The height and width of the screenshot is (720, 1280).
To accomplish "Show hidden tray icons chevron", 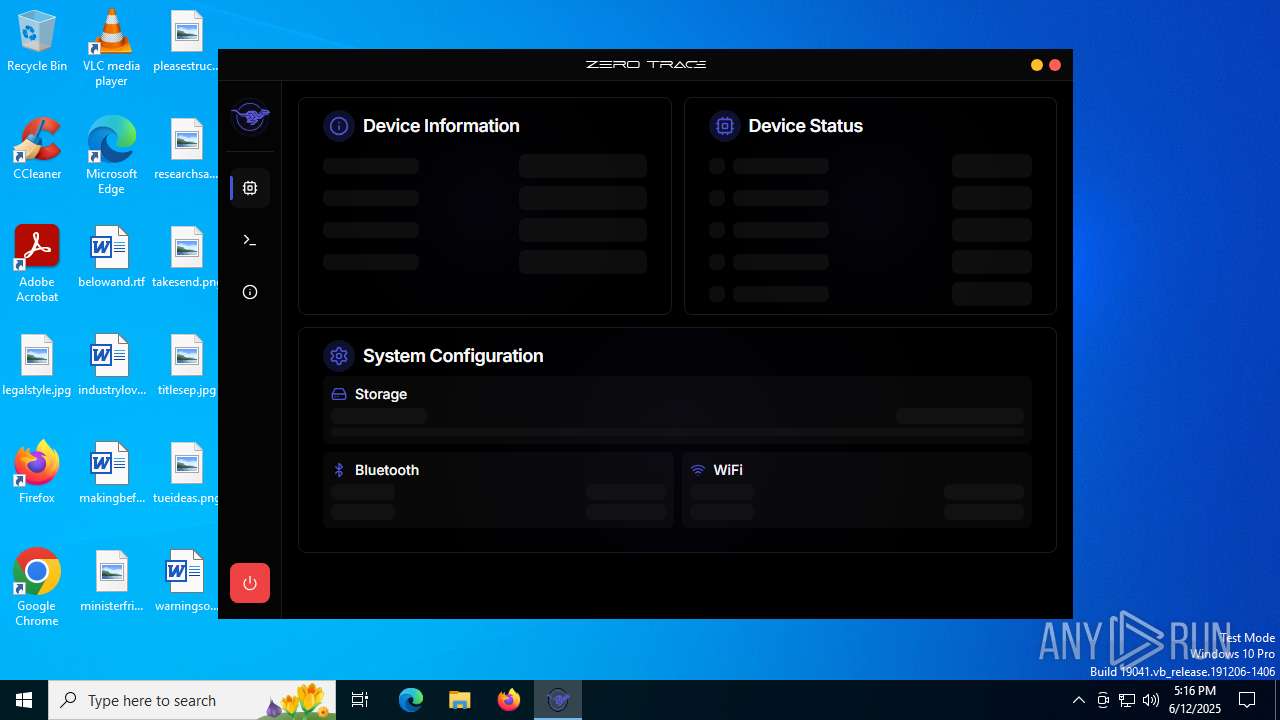I will coord(1079,700).
